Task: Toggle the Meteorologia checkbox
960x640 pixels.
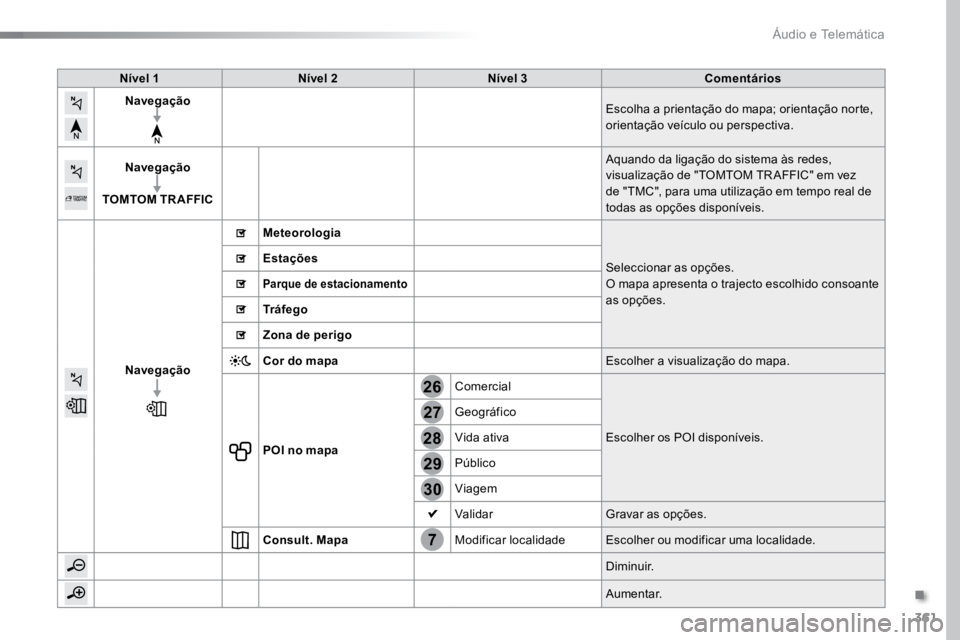Action: [241, 233]
